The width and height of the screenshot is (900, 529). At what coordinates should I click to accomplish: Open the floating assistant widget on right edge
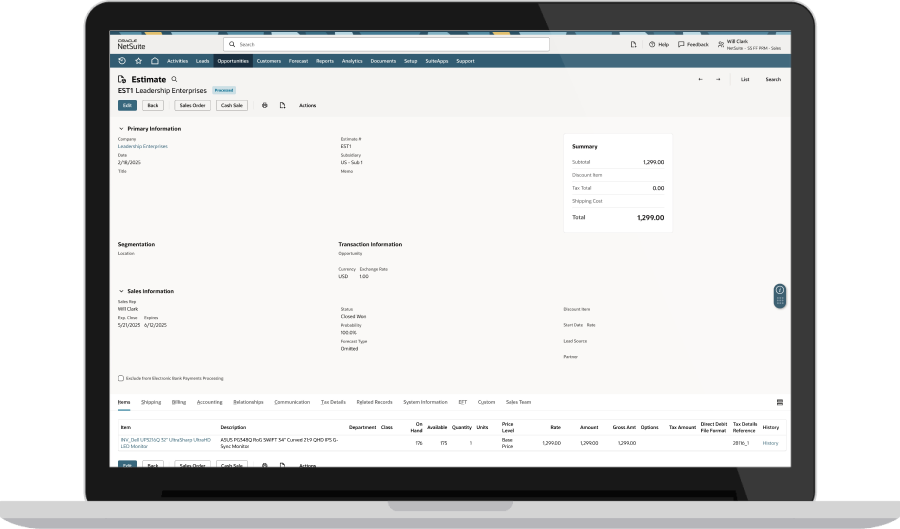(779, 296)
